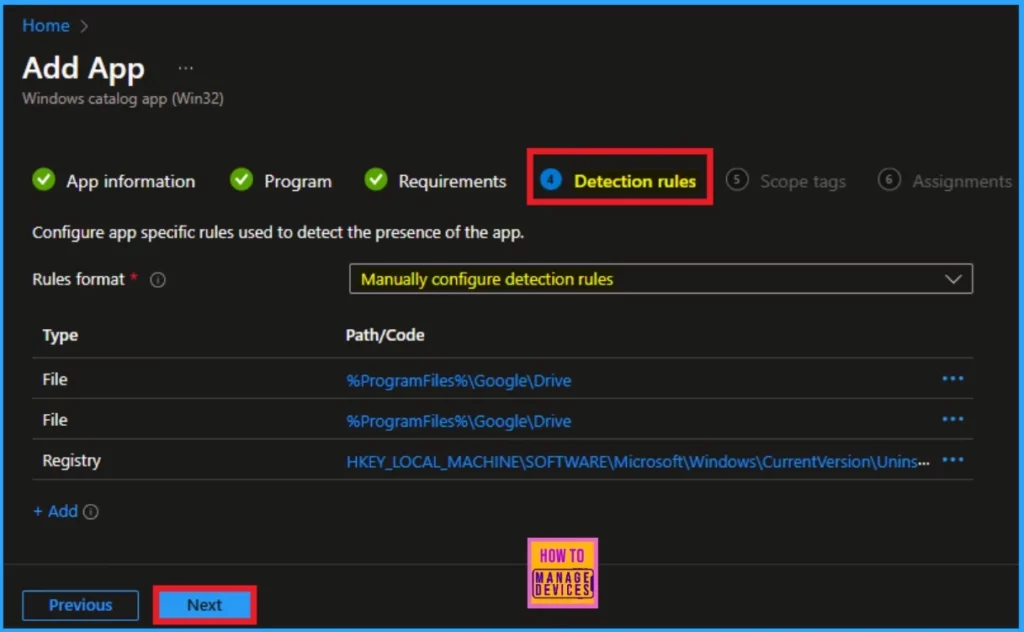Click the step 4 circle for Detection rules
1024x632 pixels.
pyautogui.click(x=551, y=180)
